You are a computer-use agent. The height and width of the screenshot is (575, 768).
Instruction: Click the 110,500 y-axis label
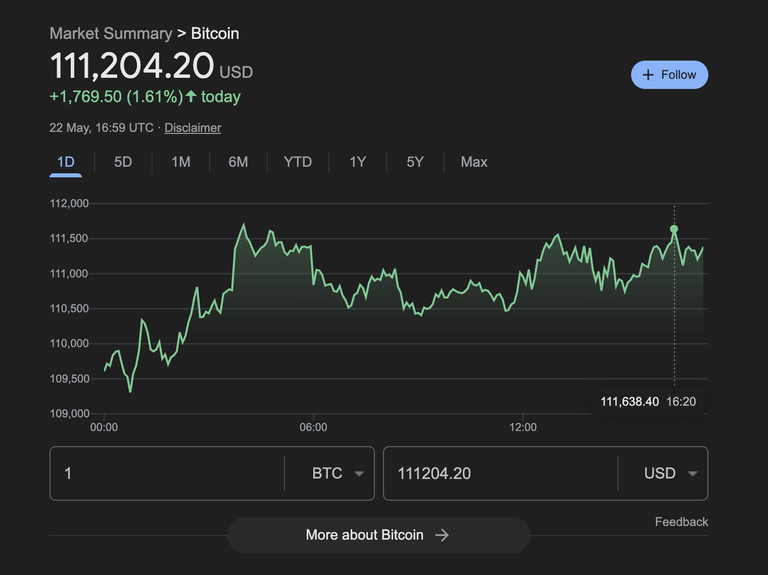69,309
